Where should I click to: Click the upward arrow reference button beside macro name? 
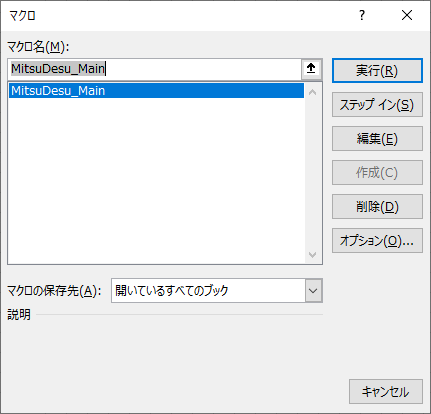pos(311,69)
